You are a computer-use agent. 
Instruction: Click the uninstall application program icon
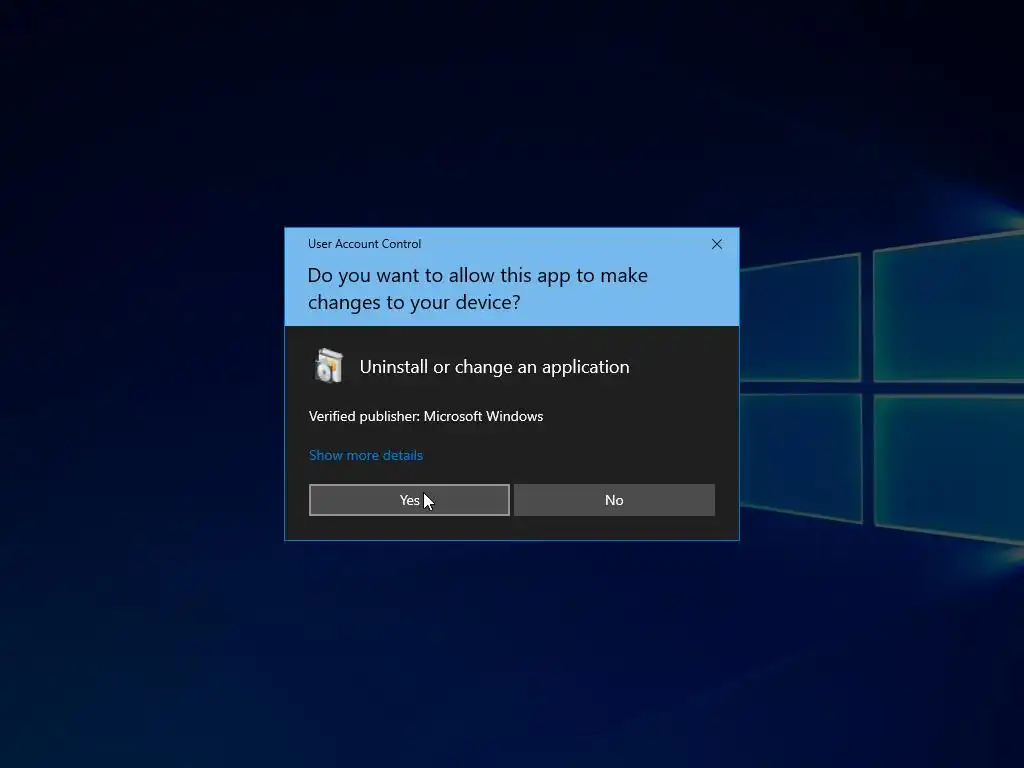(x=328, y=366)
